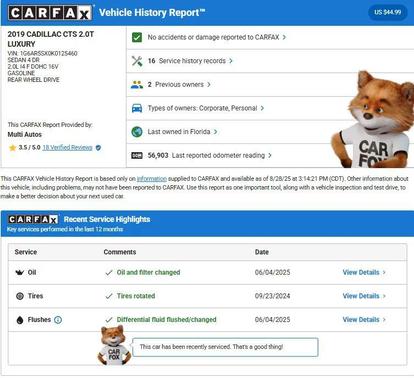Expand Last reported odometer reading chevron
The width and height of the screenshot is (414, 378).
(270, 155)
